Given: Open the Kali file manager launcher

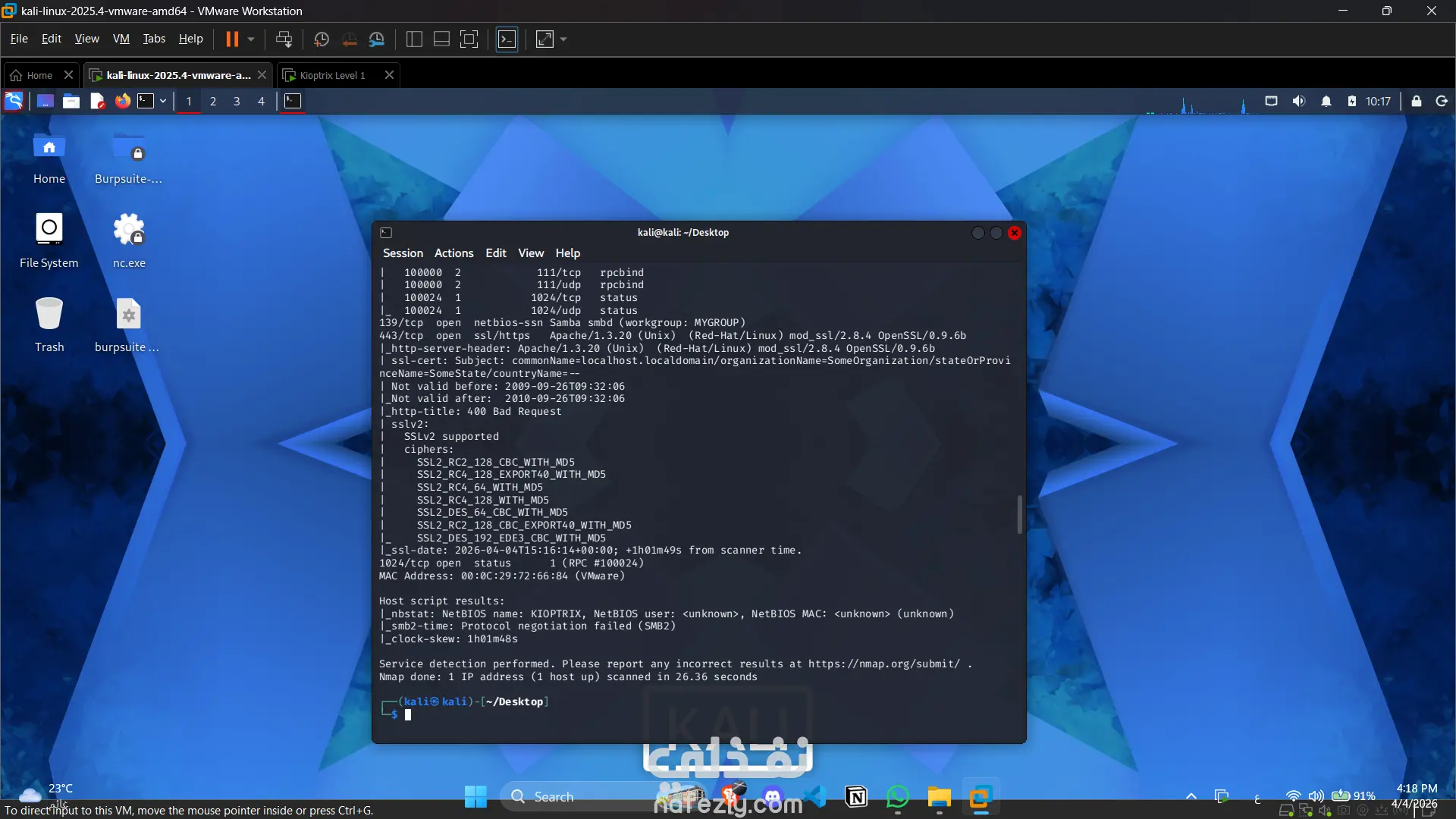Looking at the screenshot, I should [71, 101].
